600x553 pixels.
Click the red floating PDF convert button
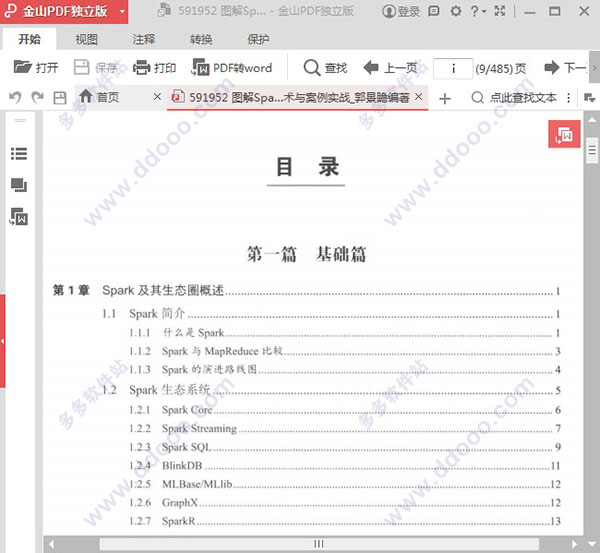(564, 134)
